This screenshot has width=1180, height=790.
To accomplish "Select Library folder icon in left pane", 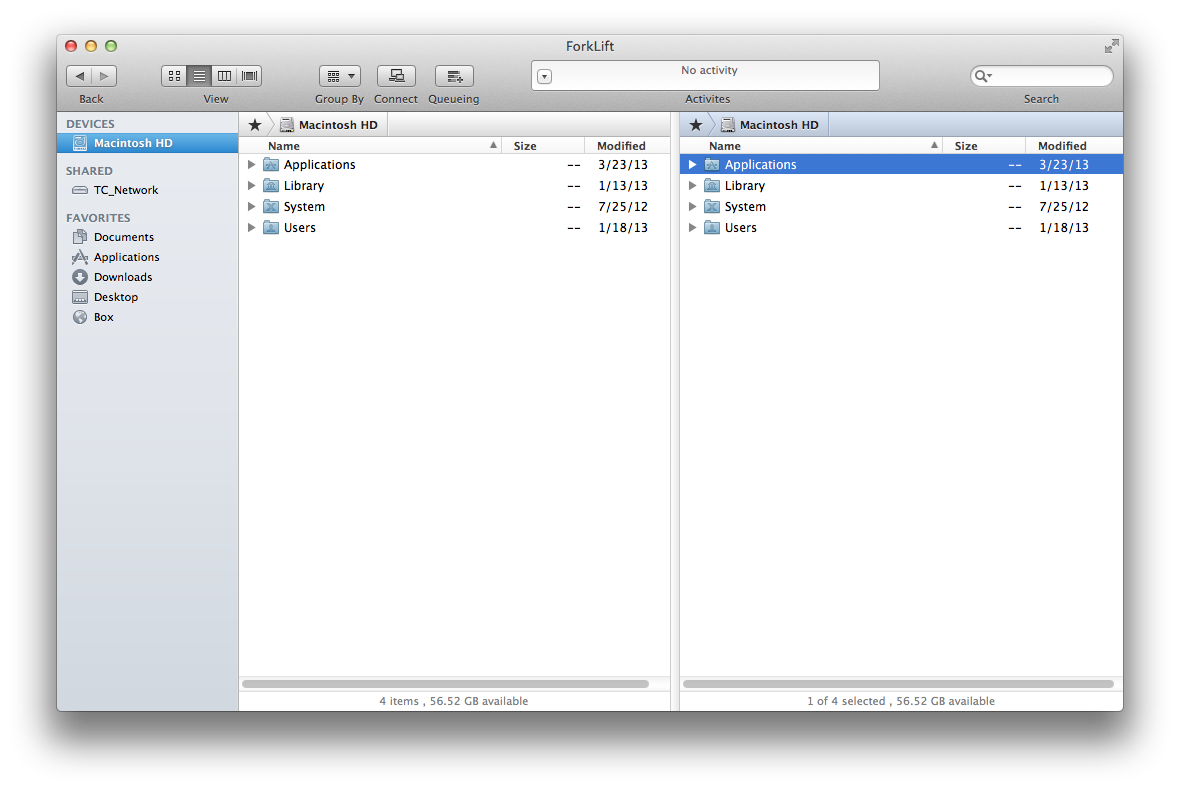I will click(x=271, y=186).
